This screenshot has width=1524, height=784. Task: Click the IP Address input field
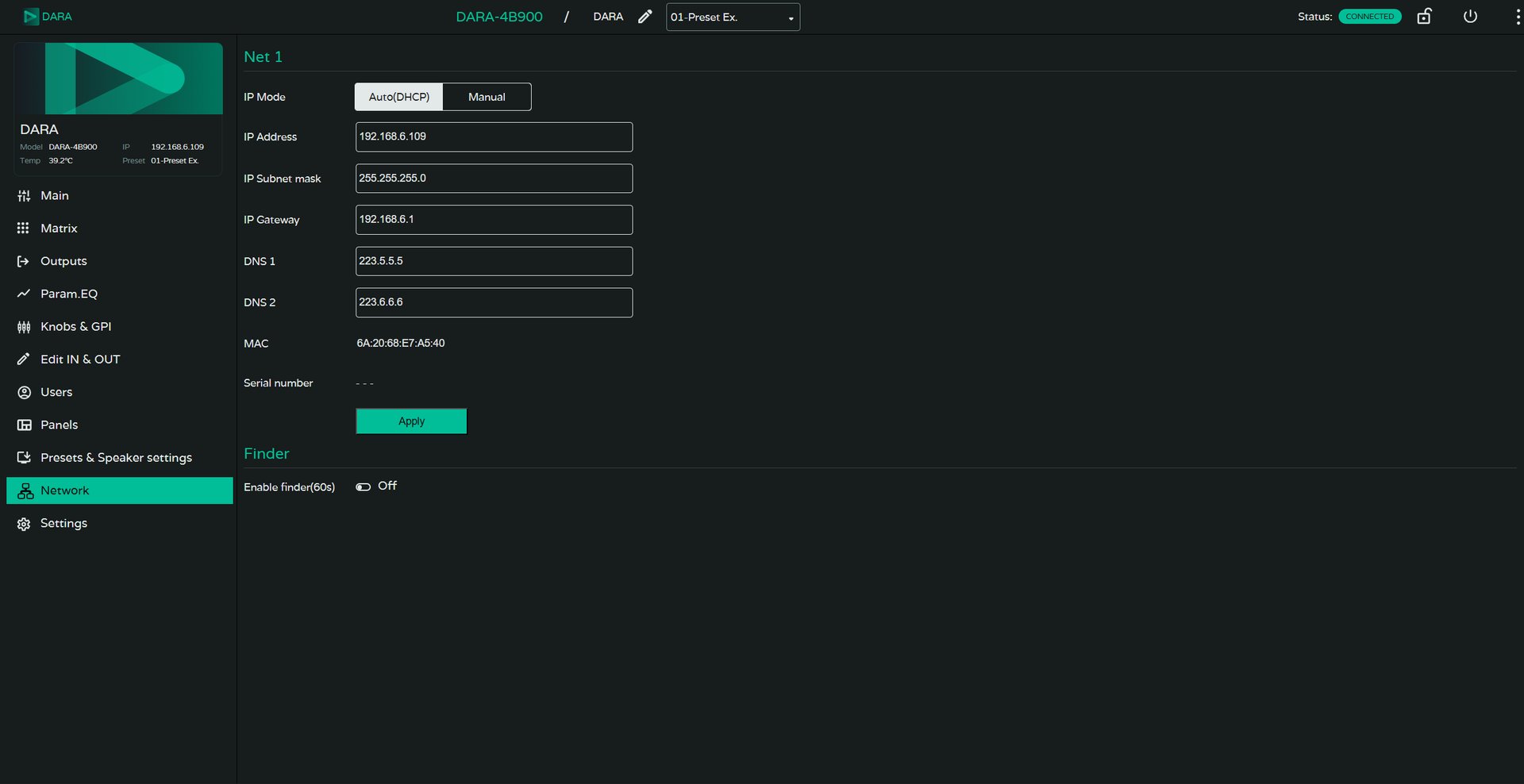[x=494, y=136]
